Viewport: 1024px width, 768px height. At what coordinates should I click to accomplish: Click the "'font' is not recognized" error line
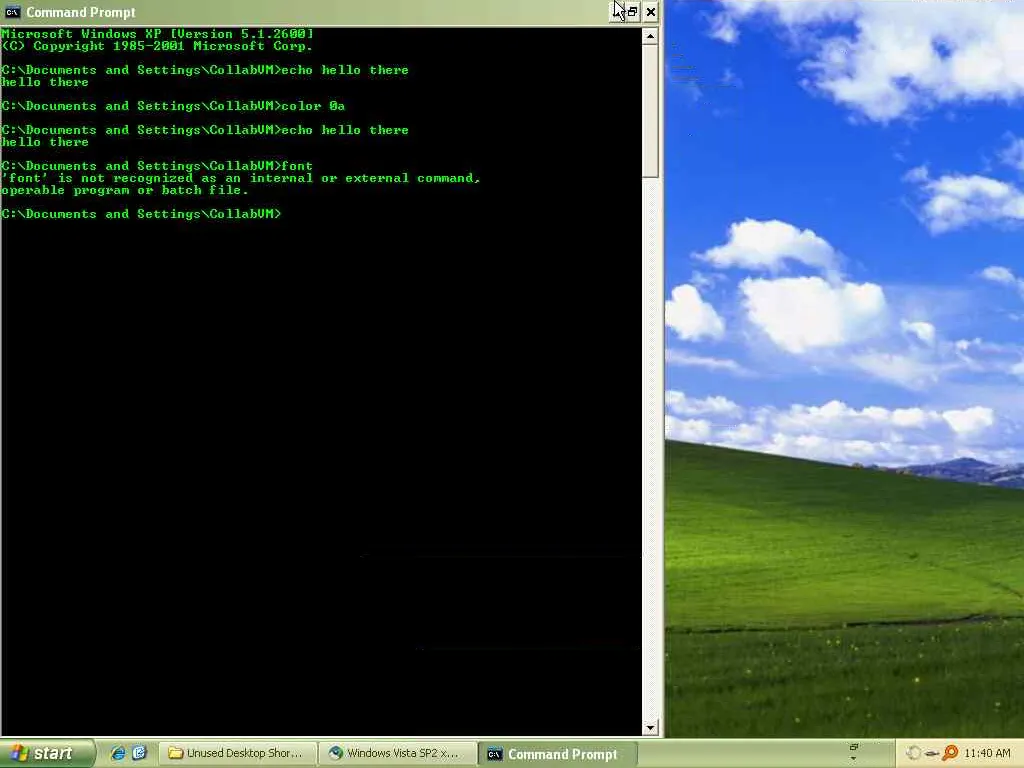pyautogui.click(x=241, y=178)
